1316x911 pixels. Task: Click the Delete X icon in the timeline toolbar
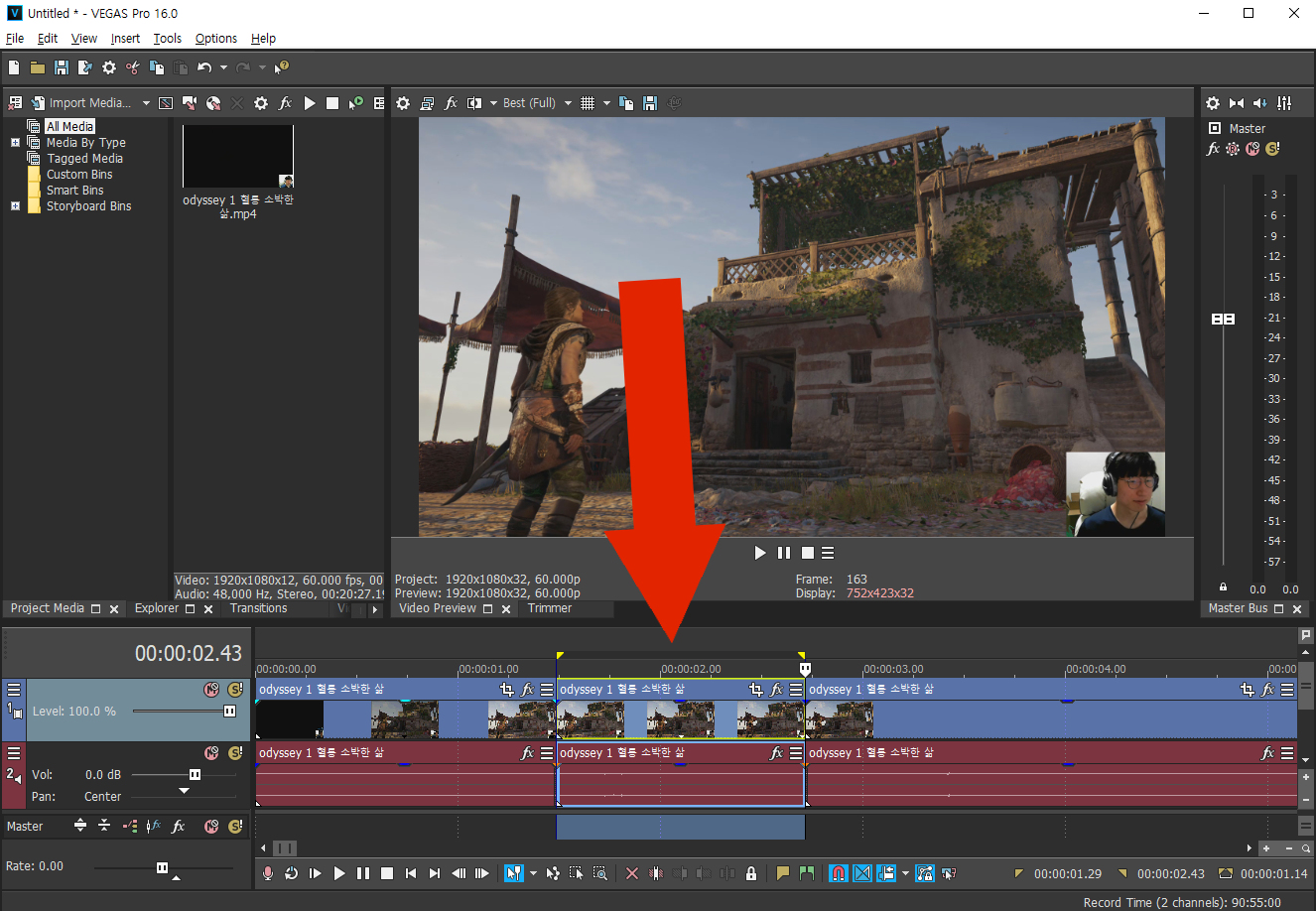point(632,873)
